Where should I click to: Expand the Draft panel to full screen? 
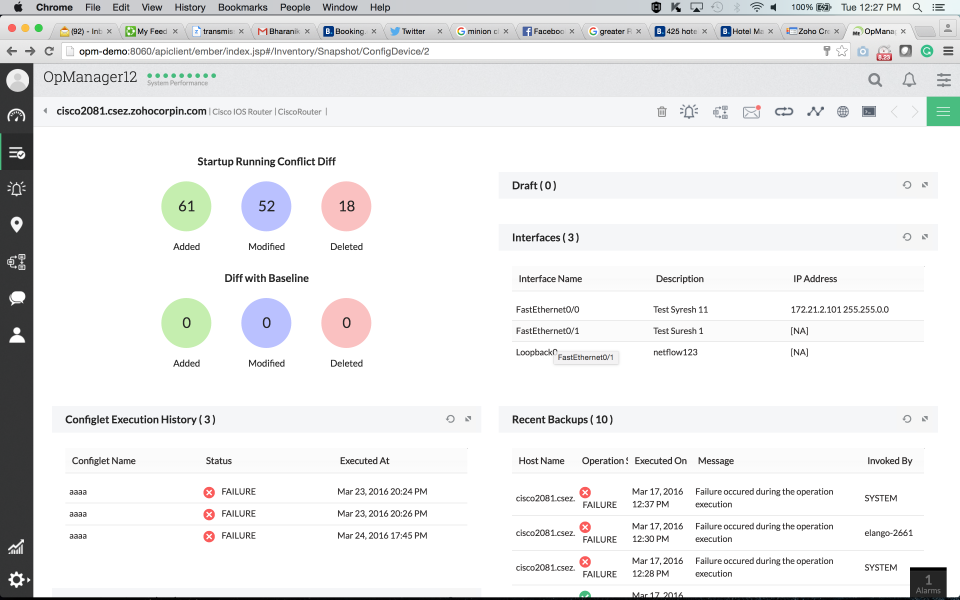click(x=925, y=185)
